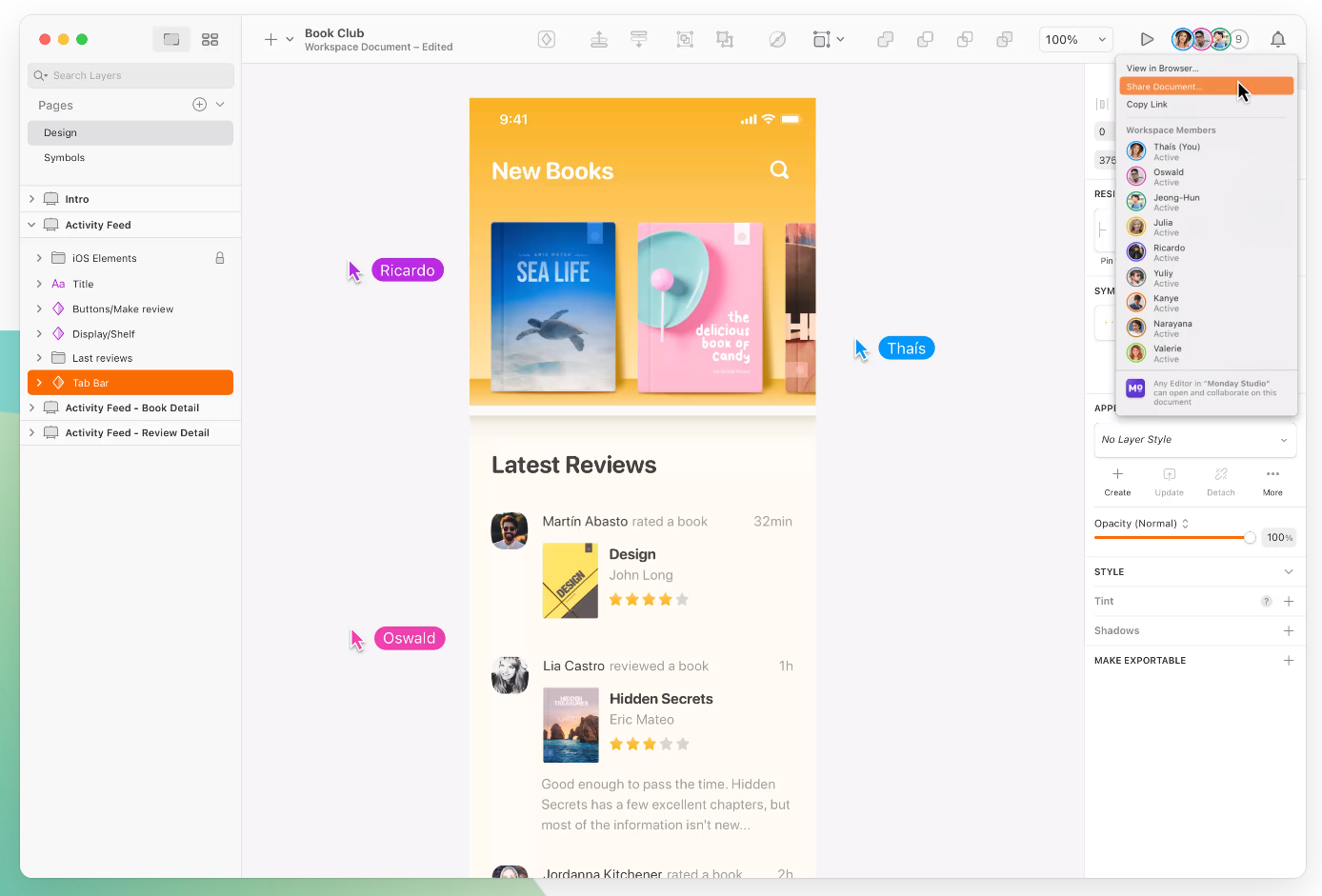Collapse the Activity Feed artboard
The image size is (1322, 896).
[31, 225]
